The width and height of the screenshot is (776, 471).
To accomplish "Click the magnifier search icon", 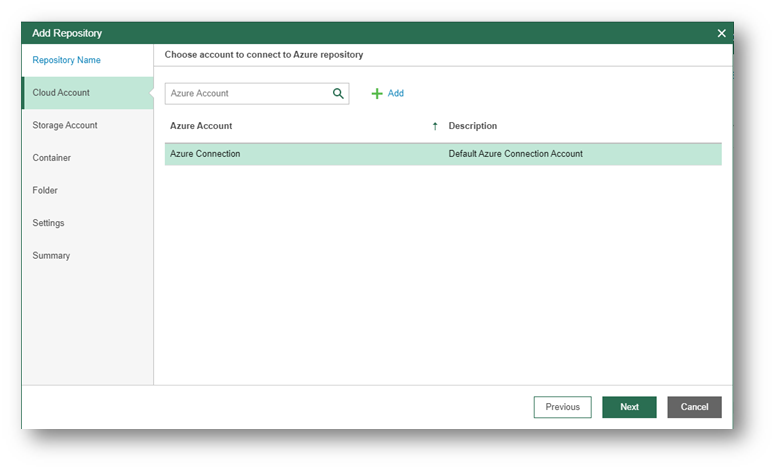I will tap(338, 93).
